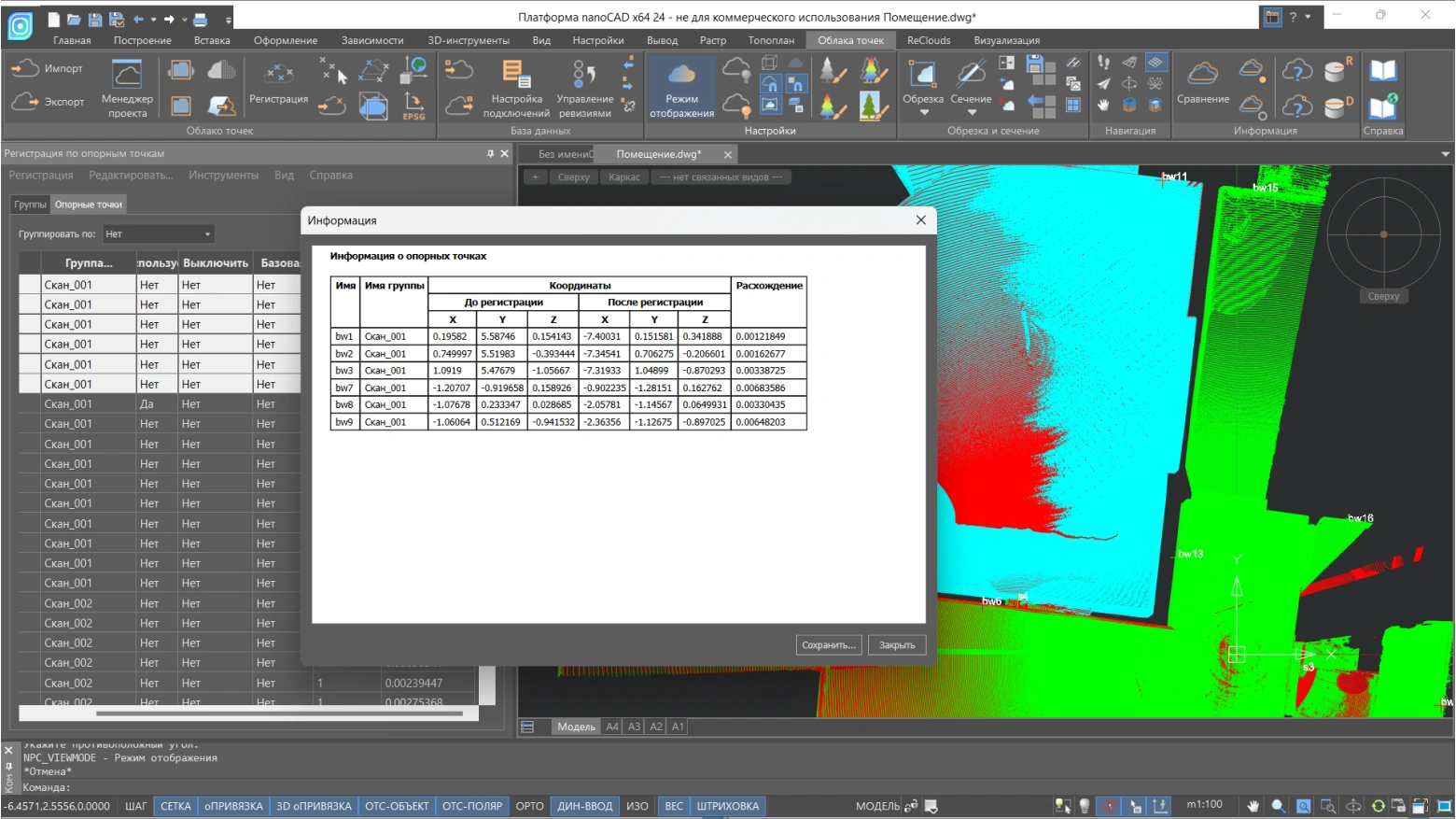Expand the Обрезка dropdown arrow

click(924, 113)
